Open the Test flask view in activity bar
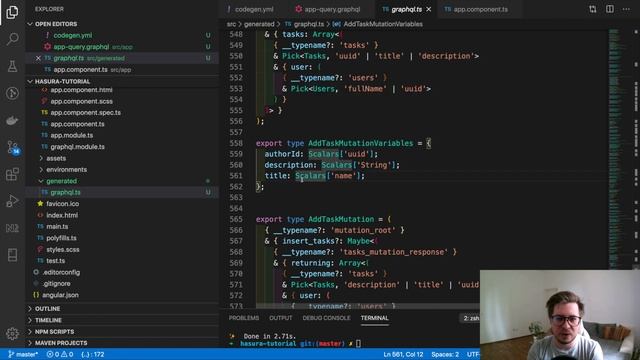The height and width of the screenshot is (360, 640). (12, 66)
